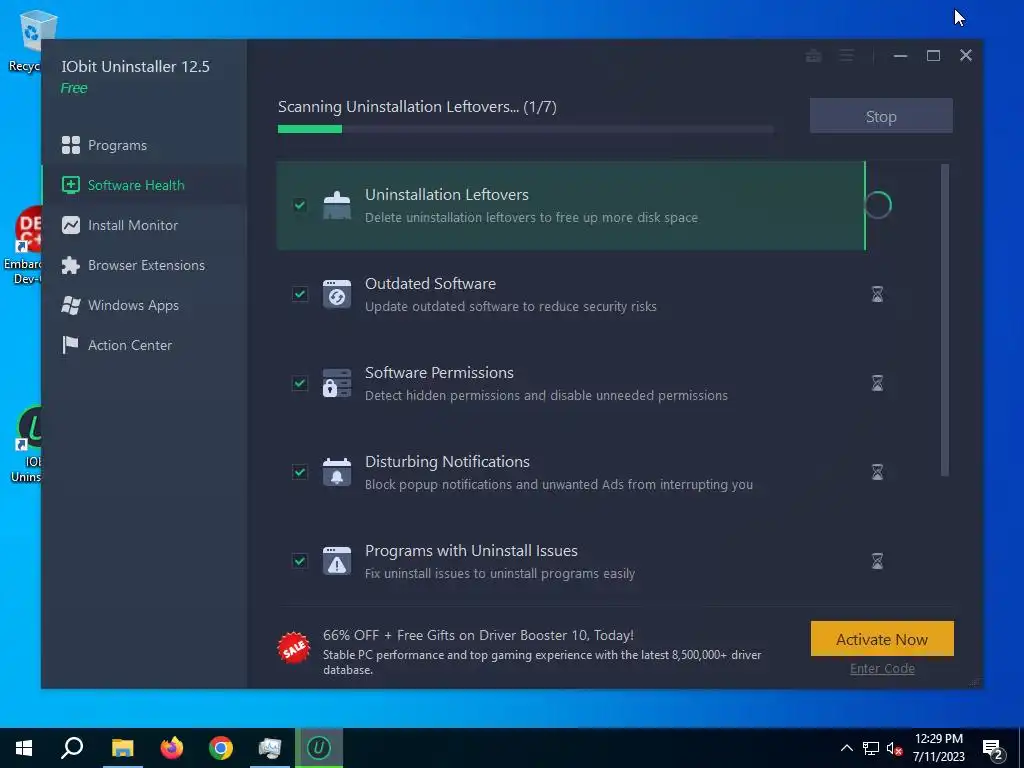
Task: Click the Browser Extensions puzzle icon
Action: pyautogui.click(x=71, y=265)
